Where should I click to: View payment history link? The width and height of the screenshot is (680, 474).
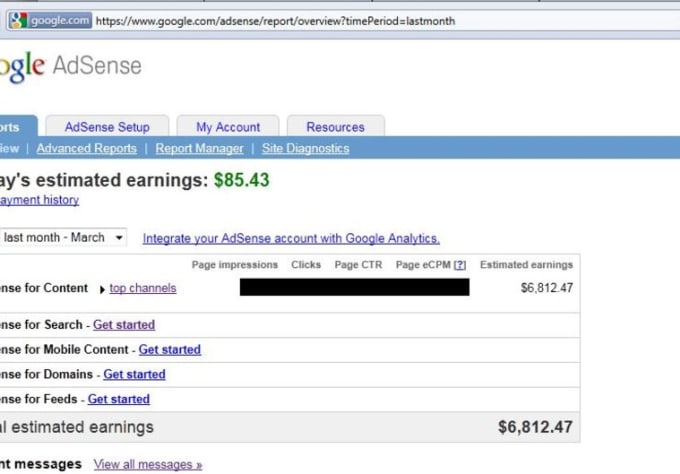pyautogui.click(x=39, y=200)
